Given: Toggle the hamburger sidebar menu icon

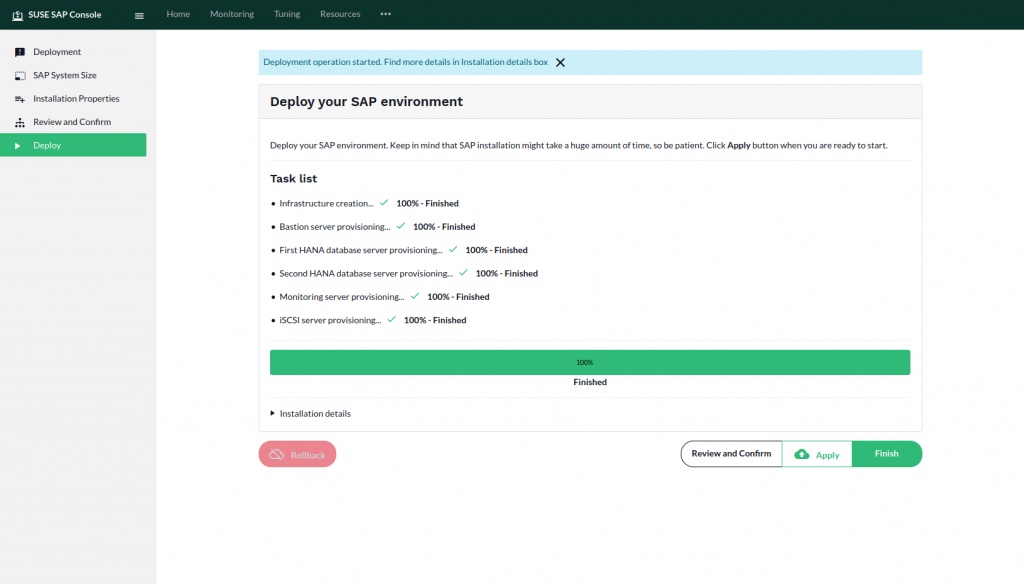Looking at the screenshot, I should click(139, 15).
